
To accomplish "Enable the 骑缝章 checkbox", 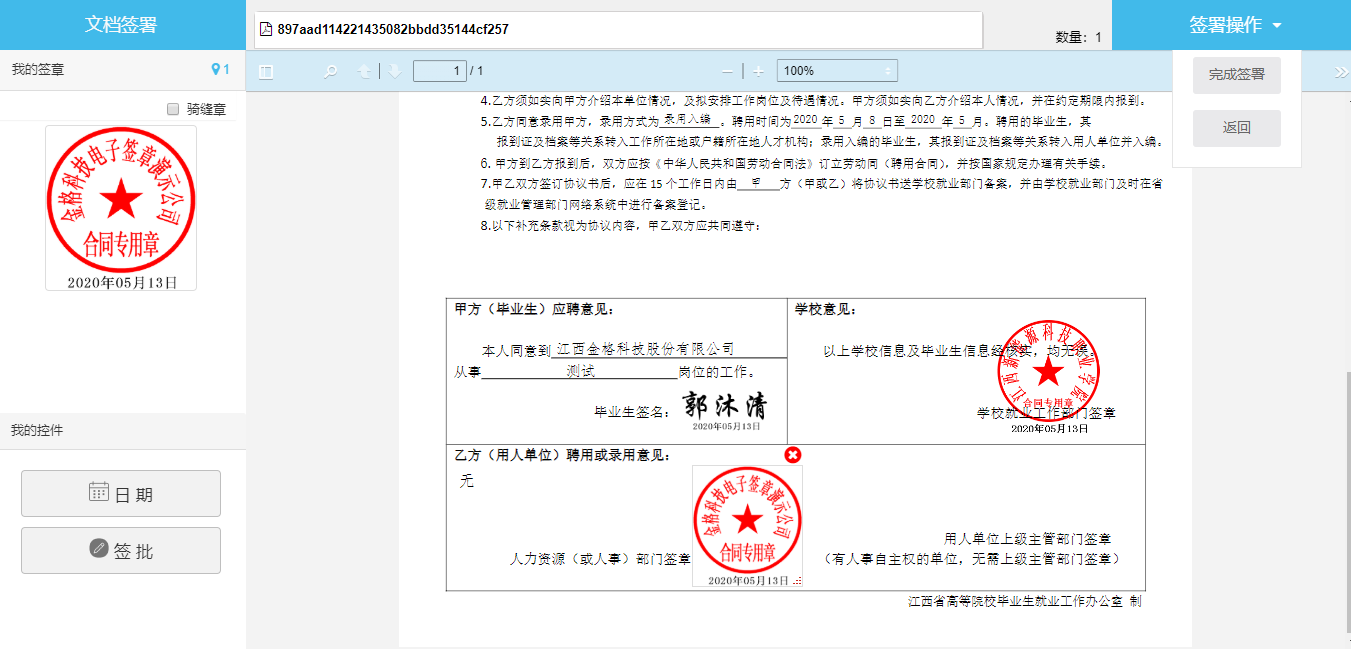I will 173,109.
